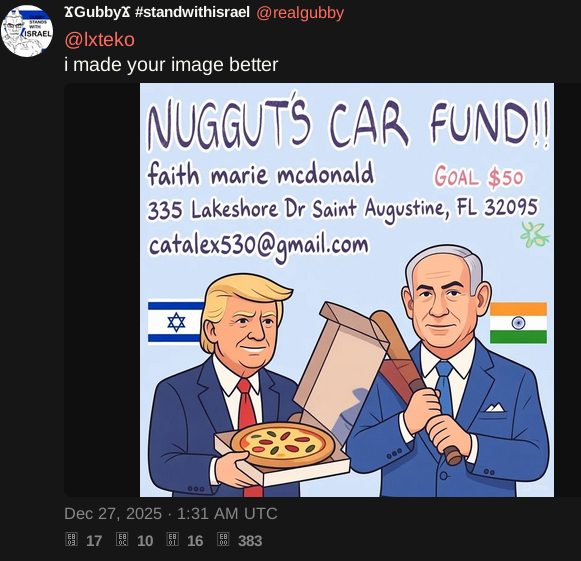The height and width of the screenshot is (561, 581).
Task: Click the quote icon beside count 16
Action: [x=172, y=540]
